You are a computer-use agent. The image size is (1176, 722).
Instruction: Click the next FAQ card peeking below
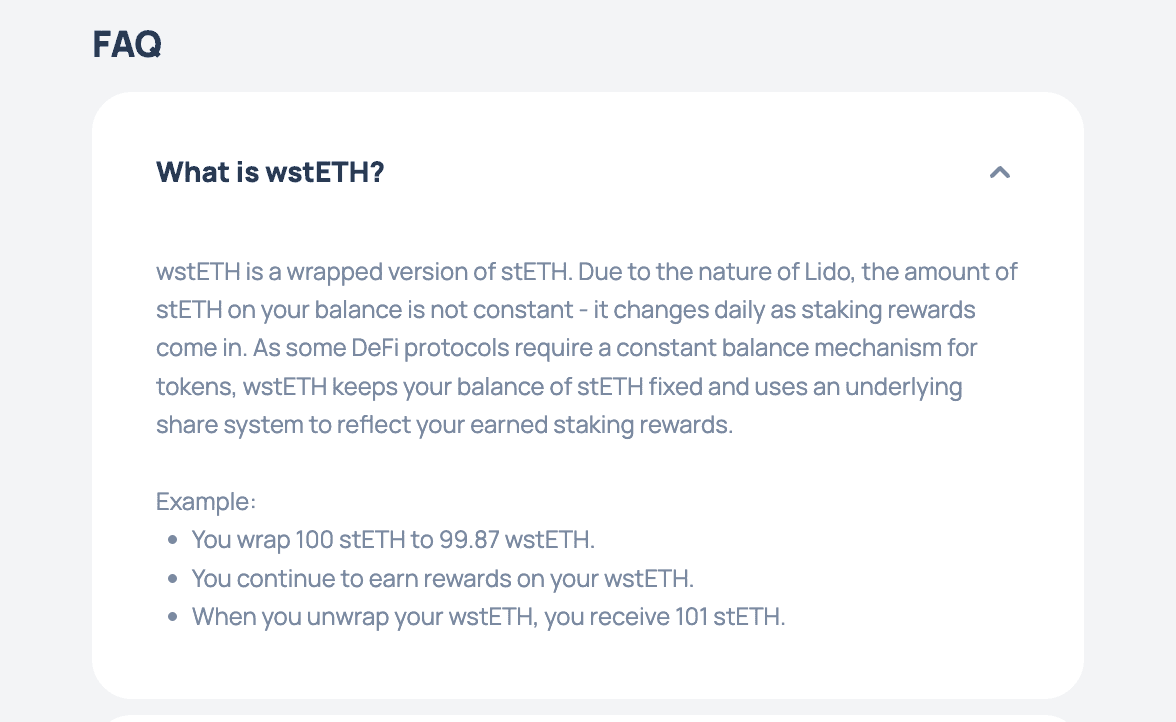[x=588, y=718]
